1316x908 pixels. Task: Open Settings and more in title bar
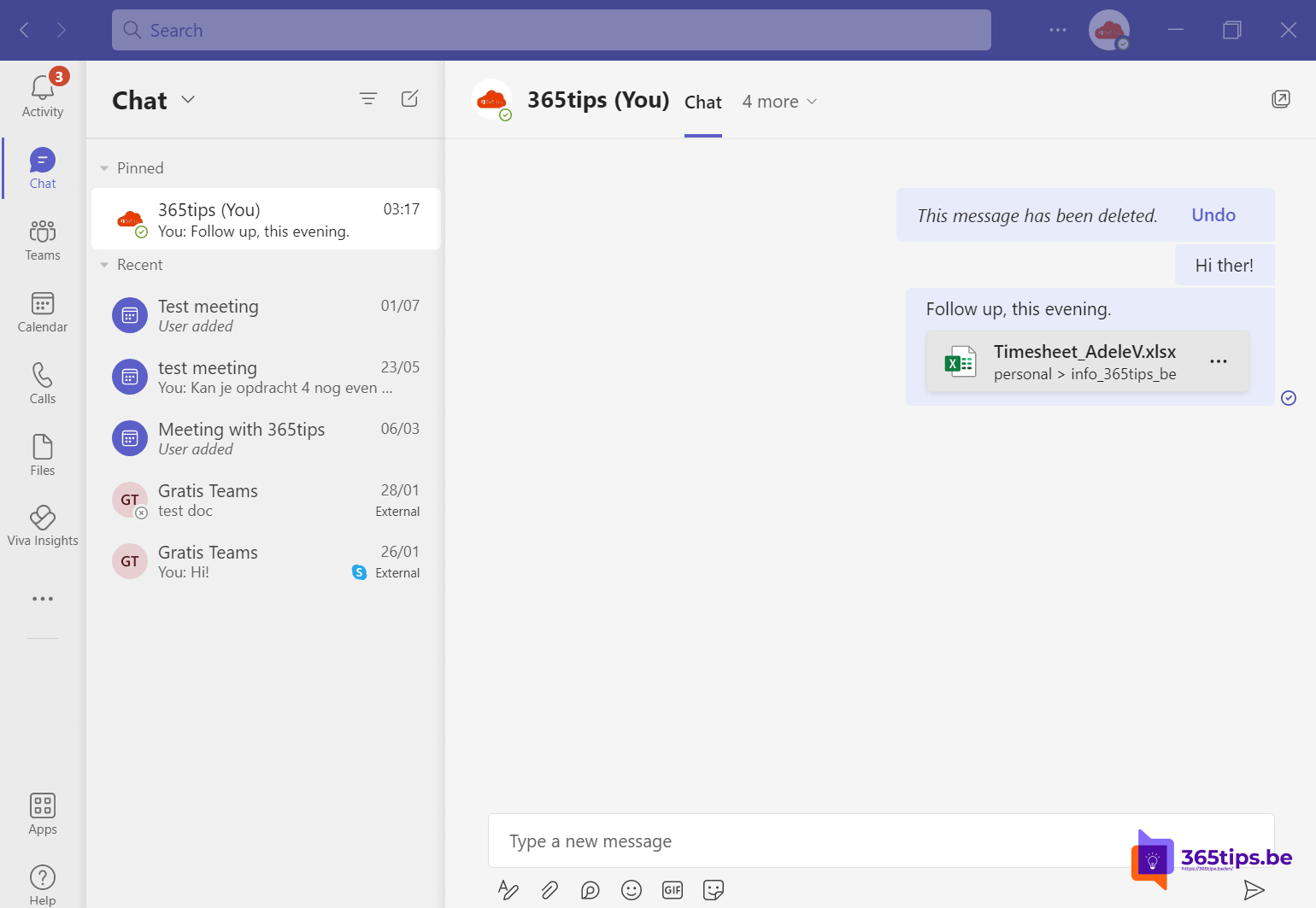click(x=1058, y=30)
